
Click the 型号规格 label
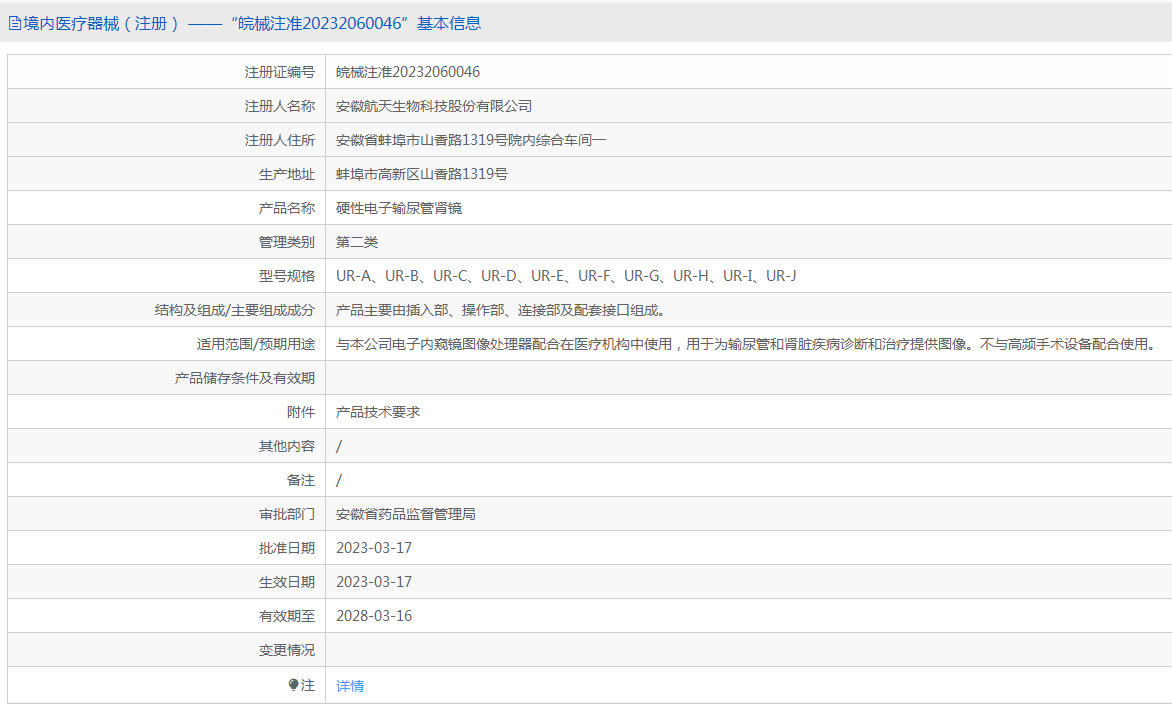[287, 276]
